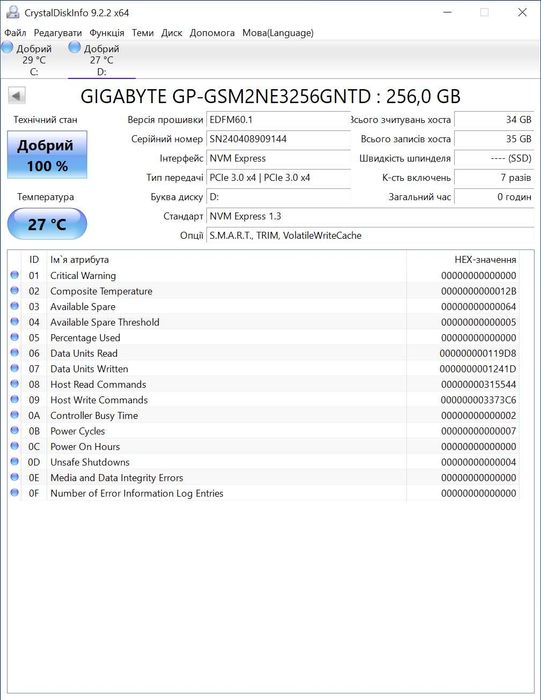Click the hex value 00000000119D8

(x=478, y=353)
